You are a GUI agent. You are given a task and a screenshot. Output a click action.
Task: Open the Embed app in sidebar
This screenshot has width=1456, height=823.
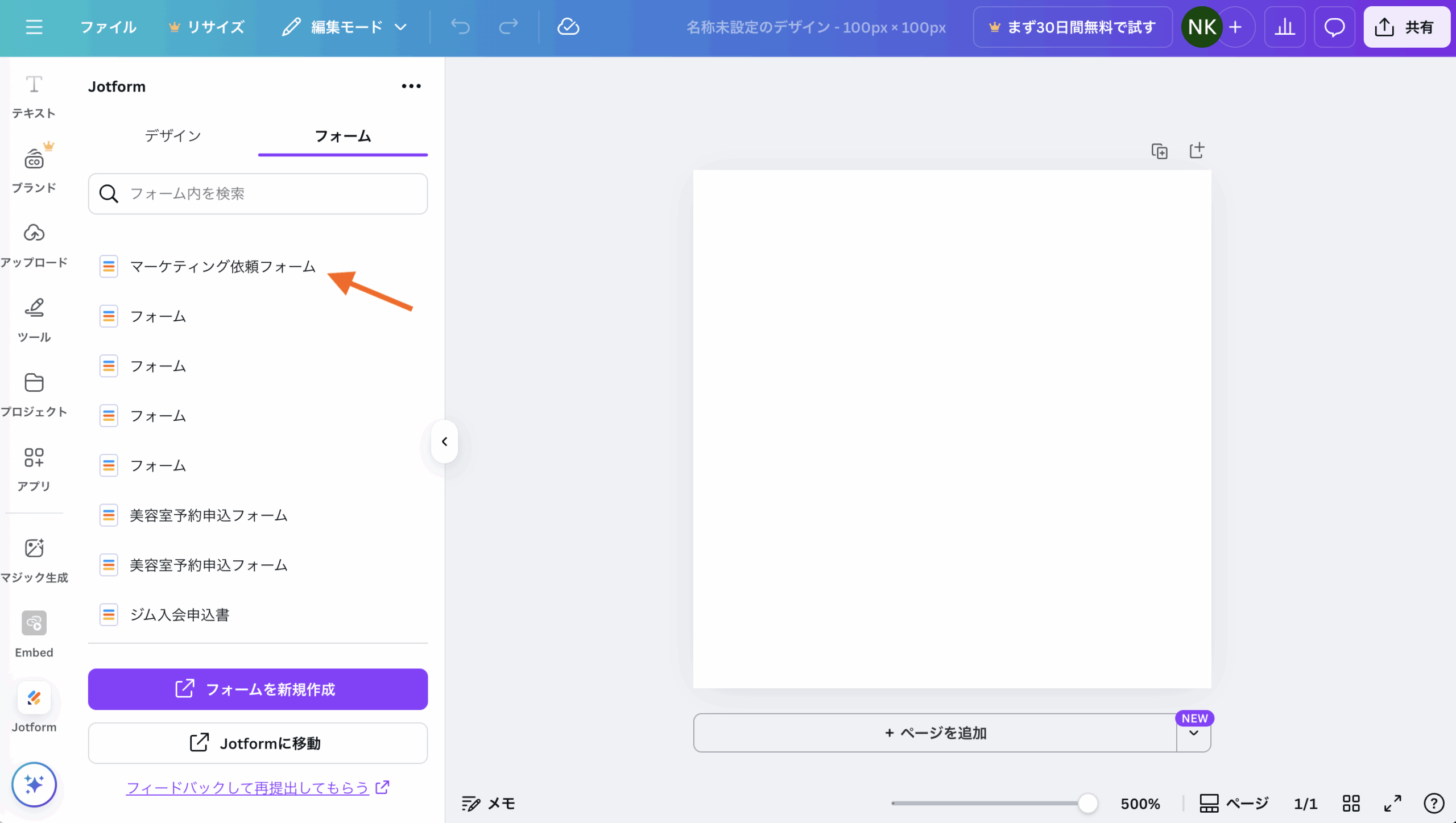34,635
